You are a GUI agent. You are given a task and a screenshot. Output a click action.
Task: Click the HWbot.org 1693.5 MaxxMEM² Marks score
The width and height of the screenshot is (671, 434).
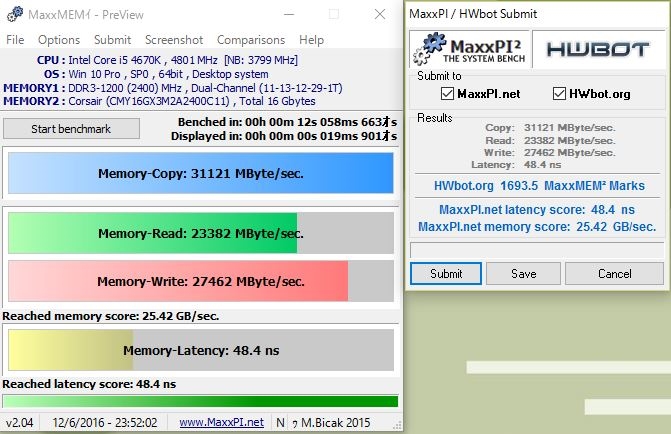[539, 185]
